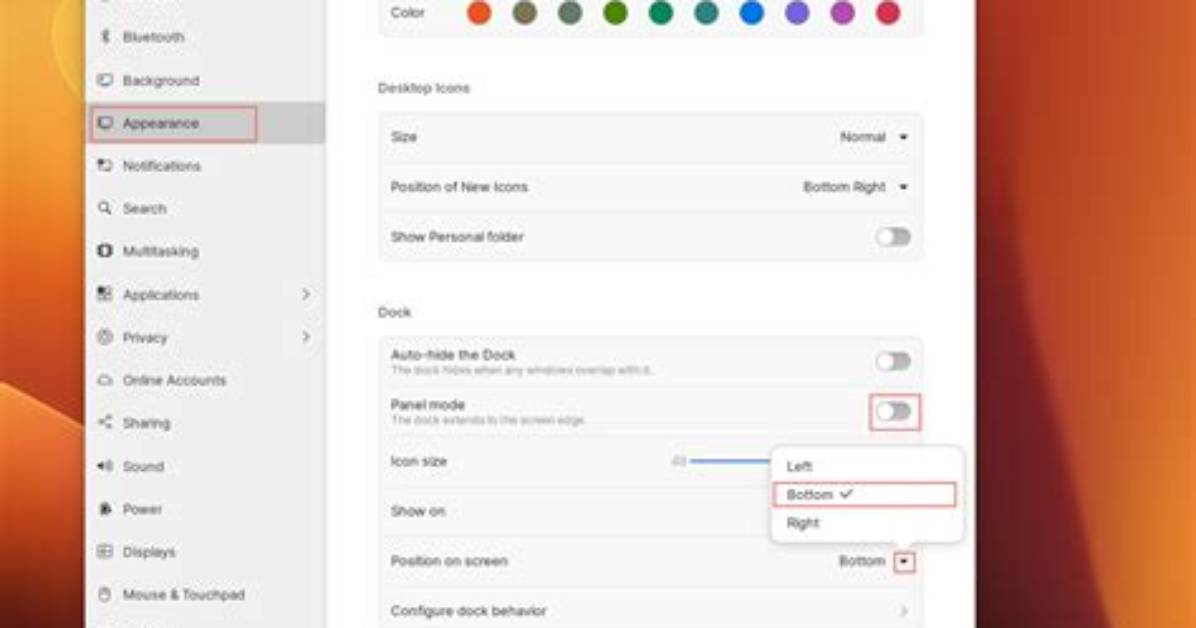1196x628 pixels.
Task: Click the Displays icon in sidebar
Action: pyautogui.click(x=105, y=551)
